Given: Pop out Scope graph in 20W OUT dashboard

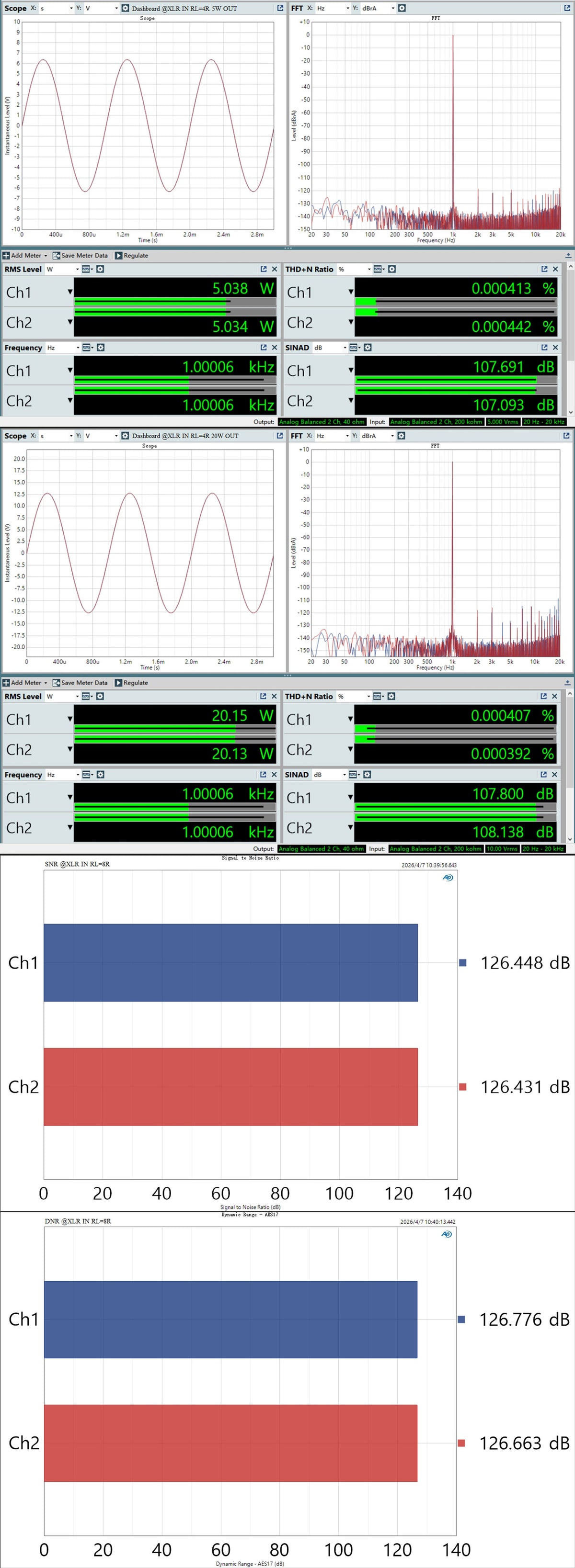Looking at the screenshot, I should click(x=279, y=436).
